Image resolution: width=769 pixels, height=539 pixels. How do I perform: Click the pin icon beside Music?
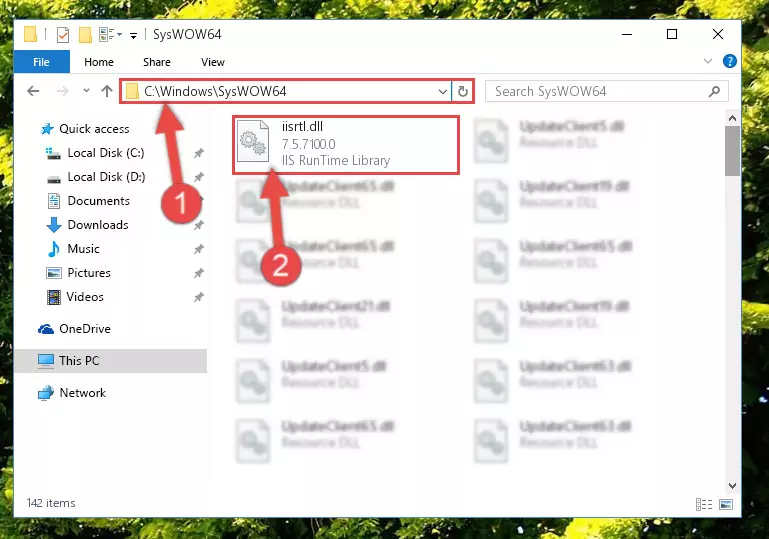click(x=199, y=249)
